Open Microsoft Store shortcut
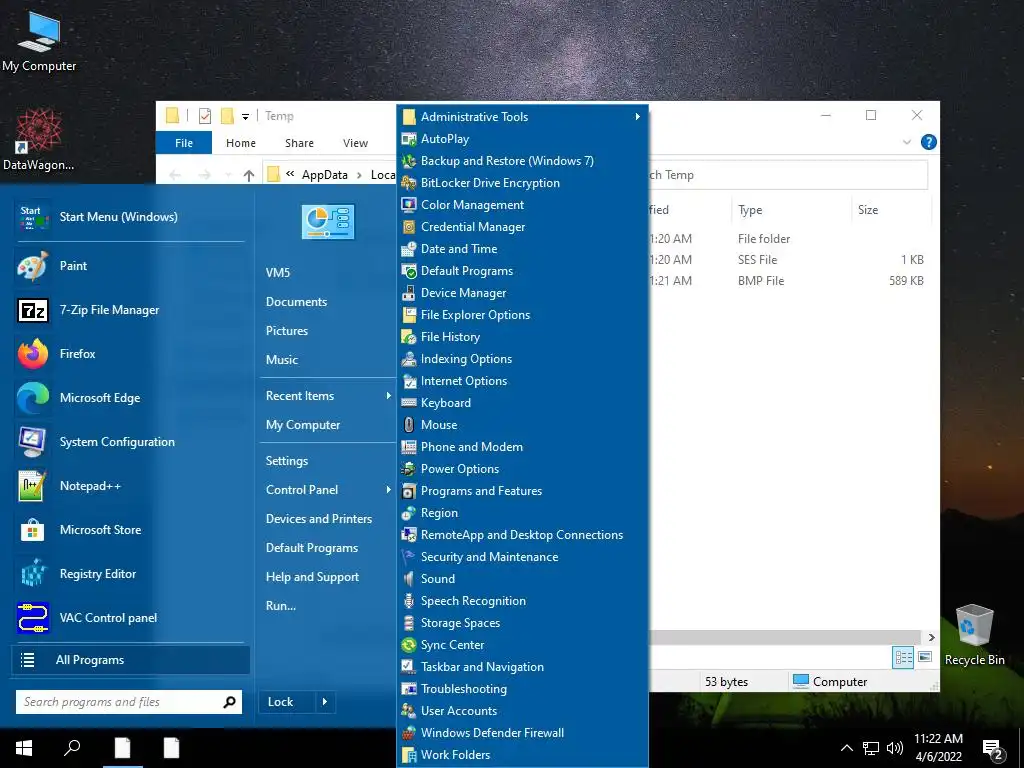Image resolution: width=1024 pixels, height=768 pixels. (x=129, y=530)
